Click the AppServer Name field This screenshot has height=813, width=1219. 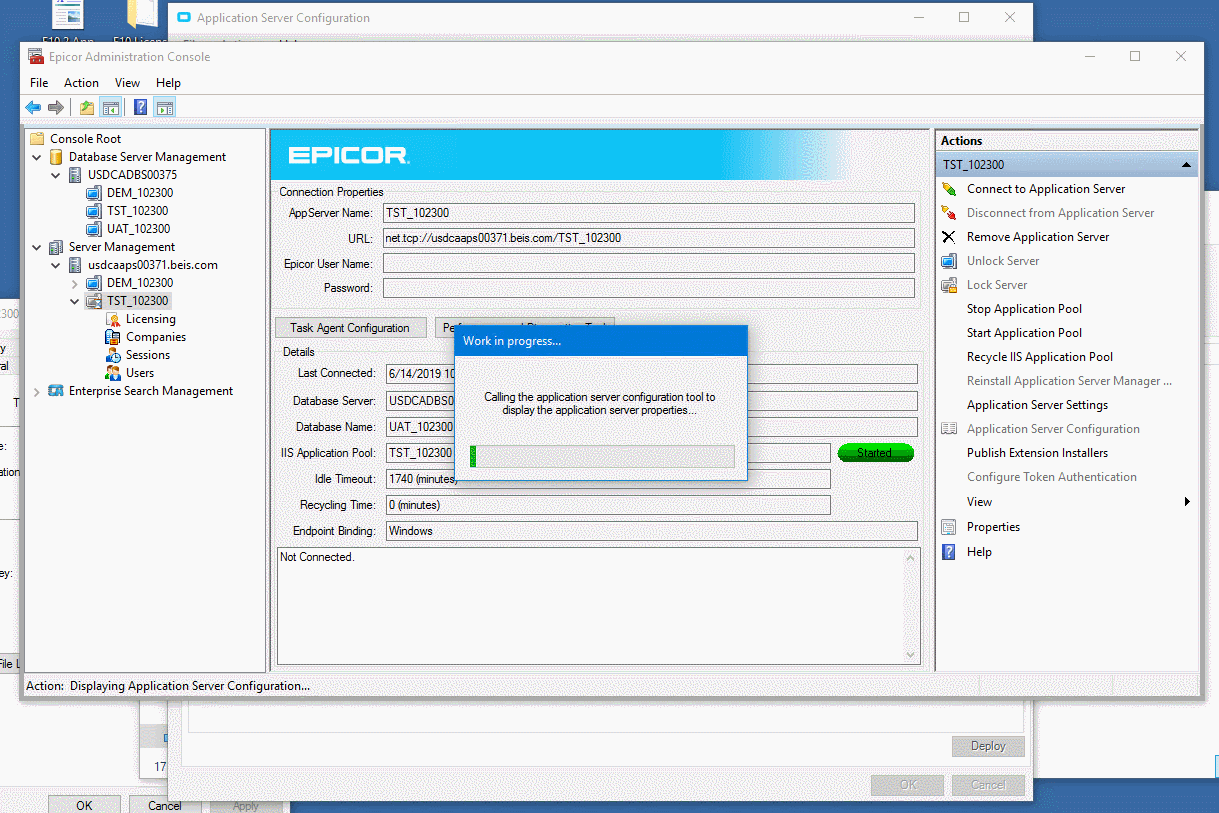[x=649, y=213]
